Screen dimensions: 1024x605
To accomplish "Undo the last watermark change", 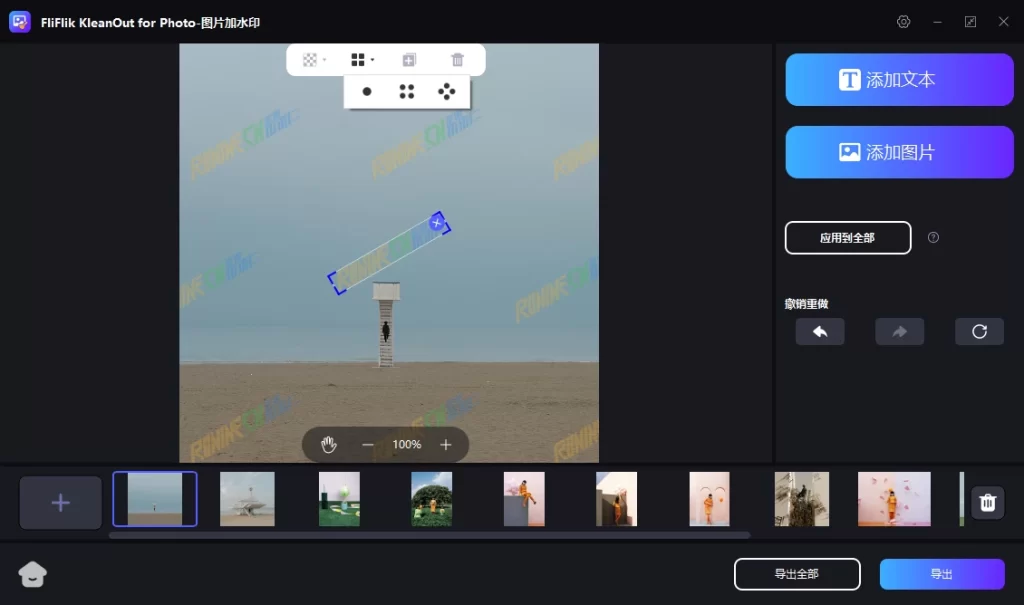I will coord(820,332).
